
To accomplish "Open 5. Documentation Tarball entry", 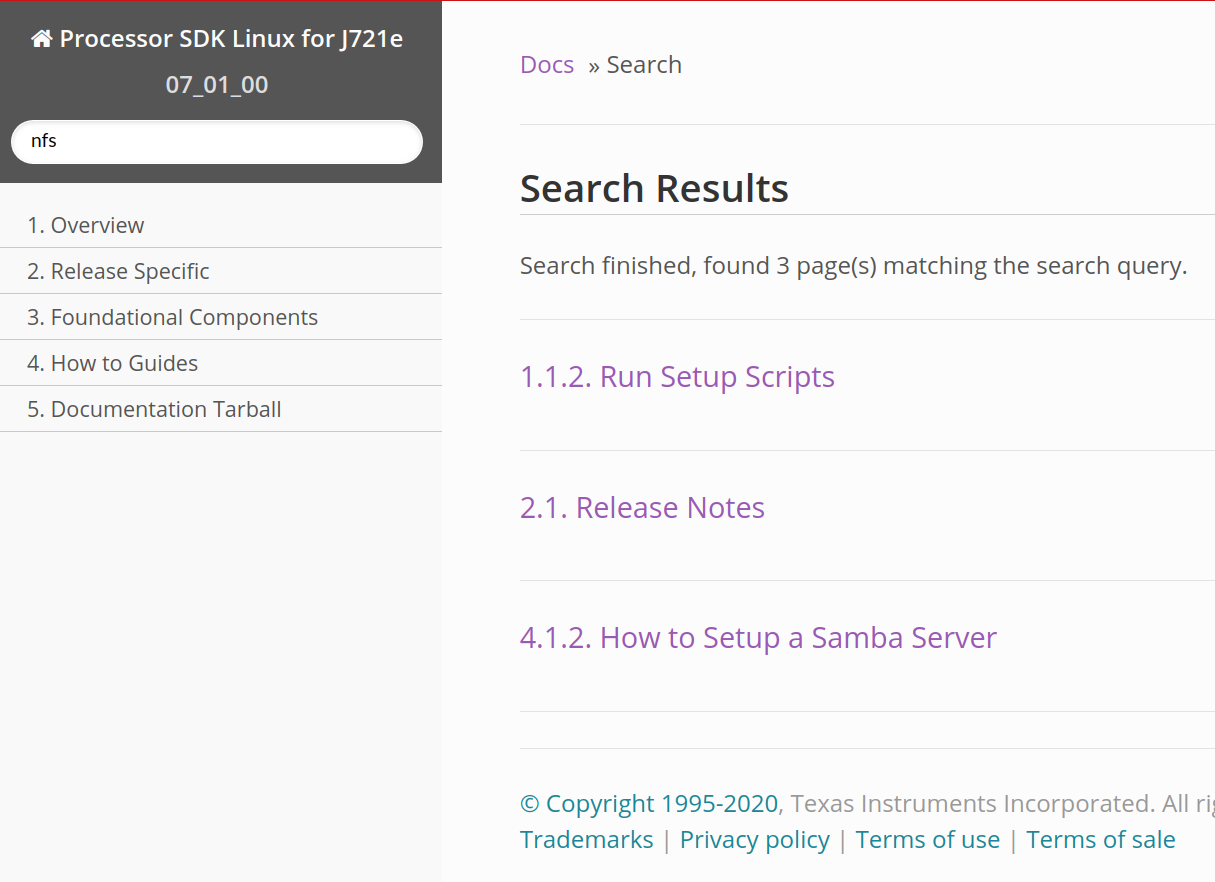I will 221,409.
